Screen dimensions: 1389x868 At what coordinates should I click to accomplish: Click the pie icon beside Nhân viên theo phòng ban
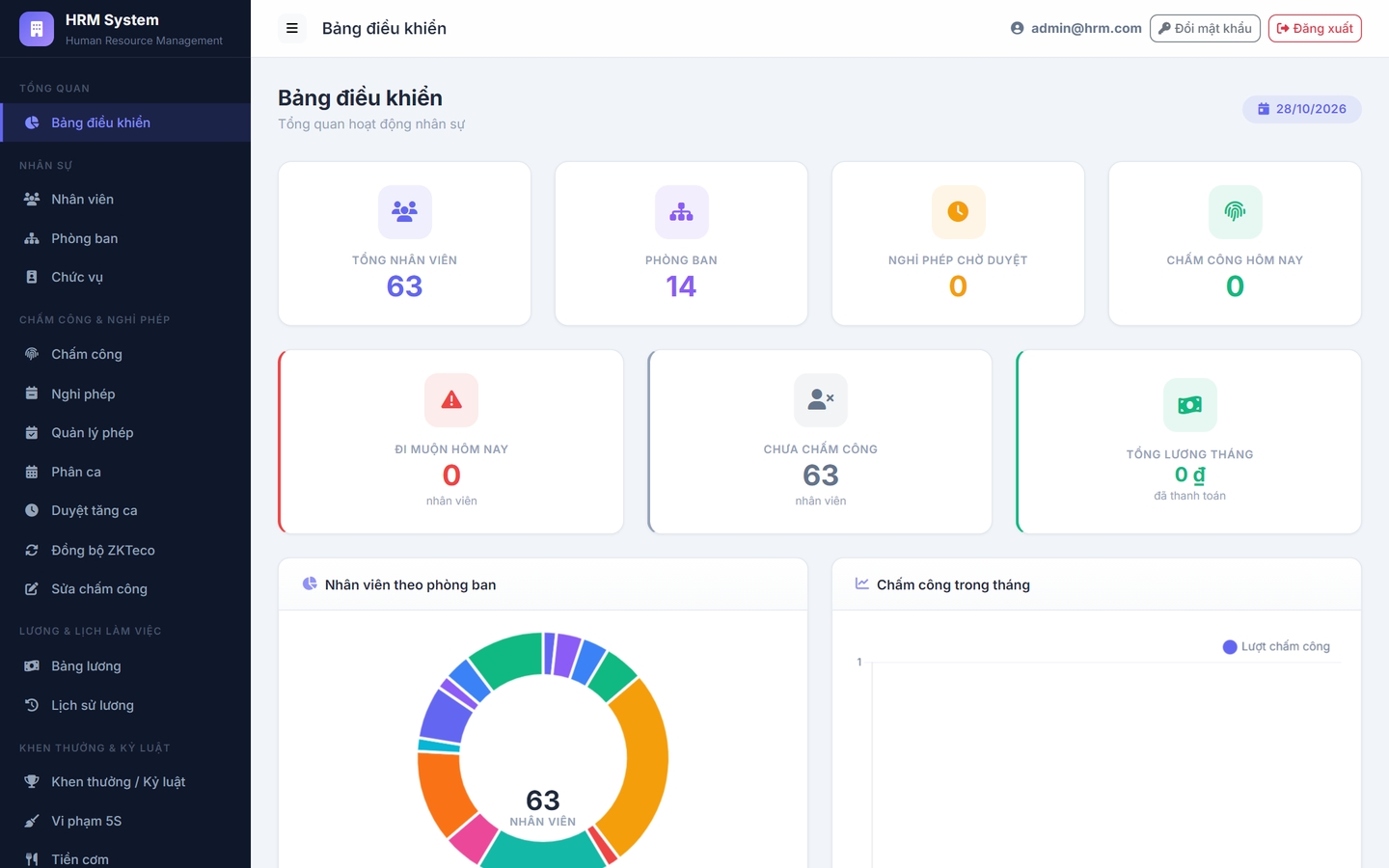point(310,583)
